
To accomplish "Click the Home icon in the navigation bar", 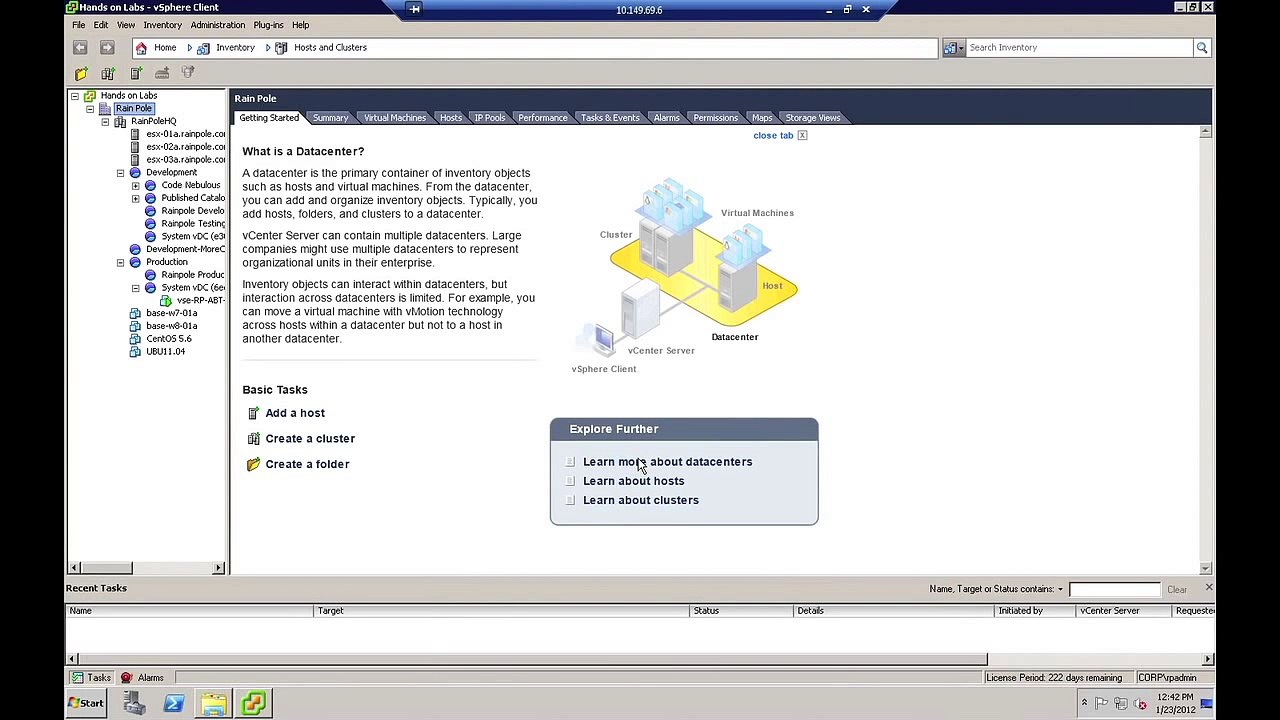I will point(141,47).
